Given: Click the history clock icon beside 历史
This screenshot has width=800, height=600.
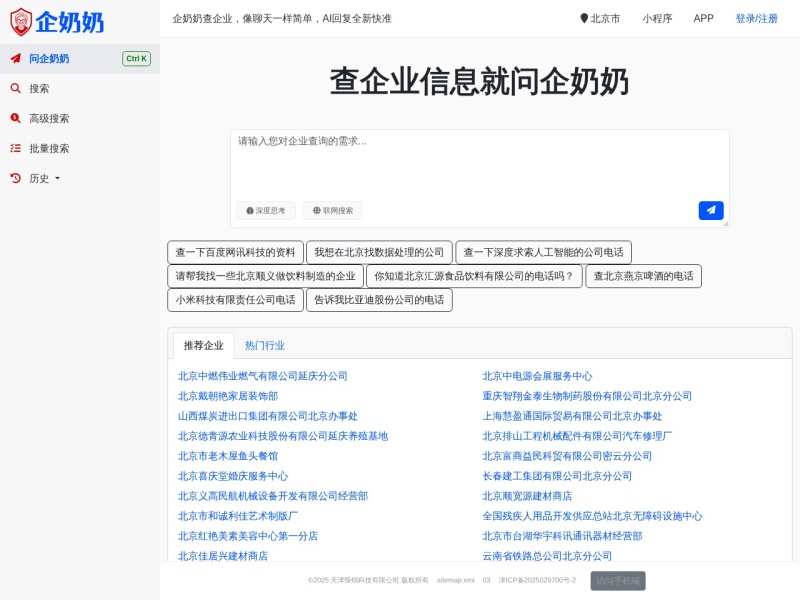Looking at the screenshot, I should [16, 178].
